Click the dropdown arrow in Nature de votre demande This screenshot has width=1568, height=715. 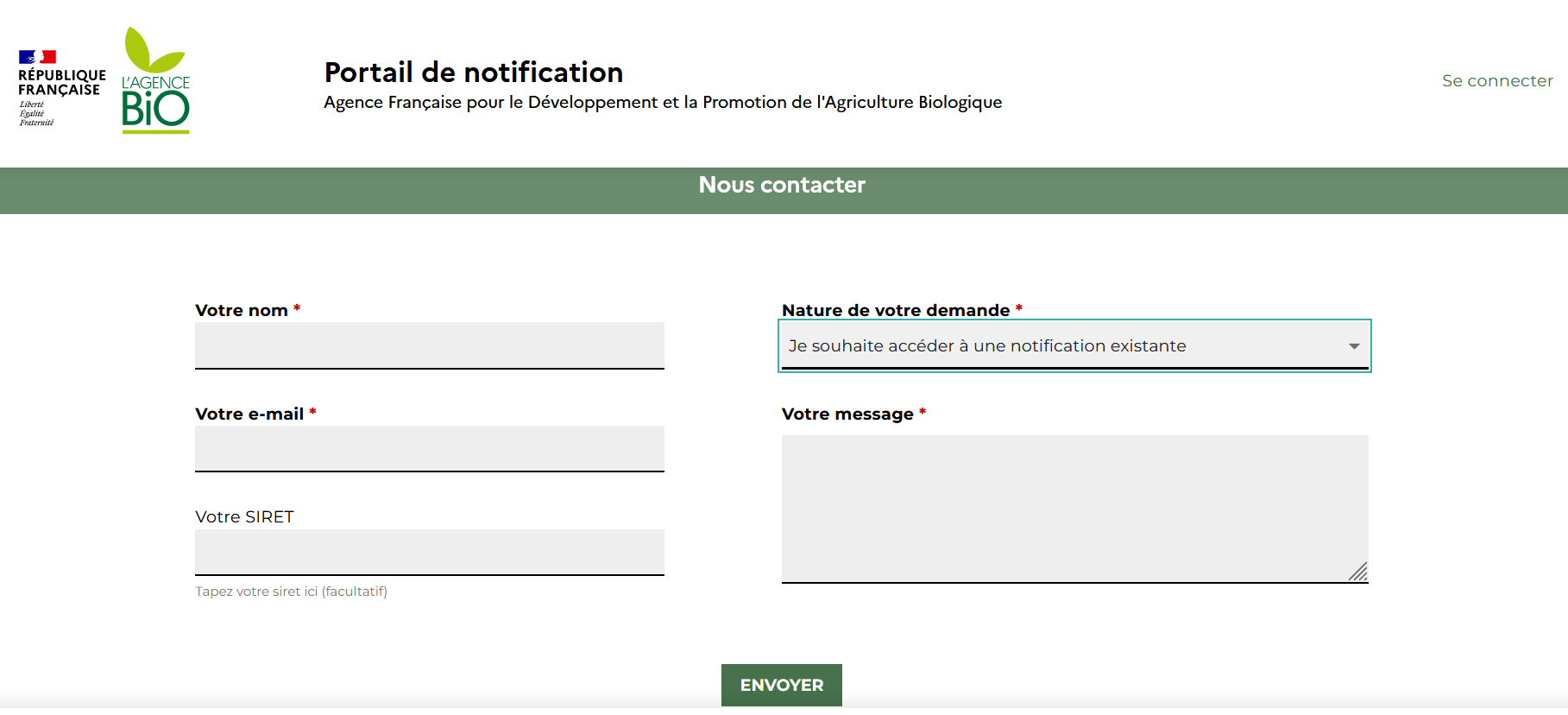[x=1354, y=346]
